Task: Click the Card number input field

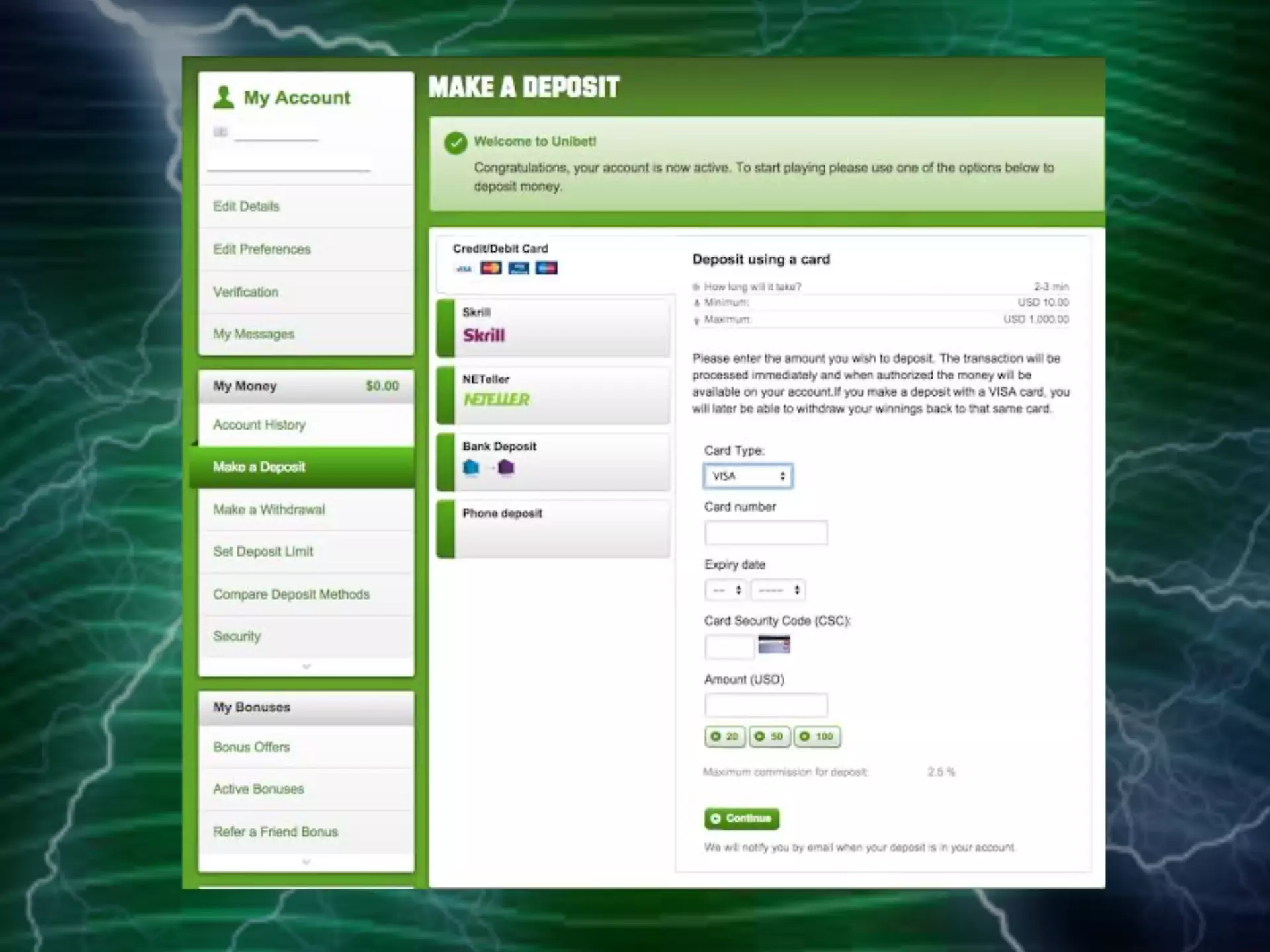Action: coord(765,532)
